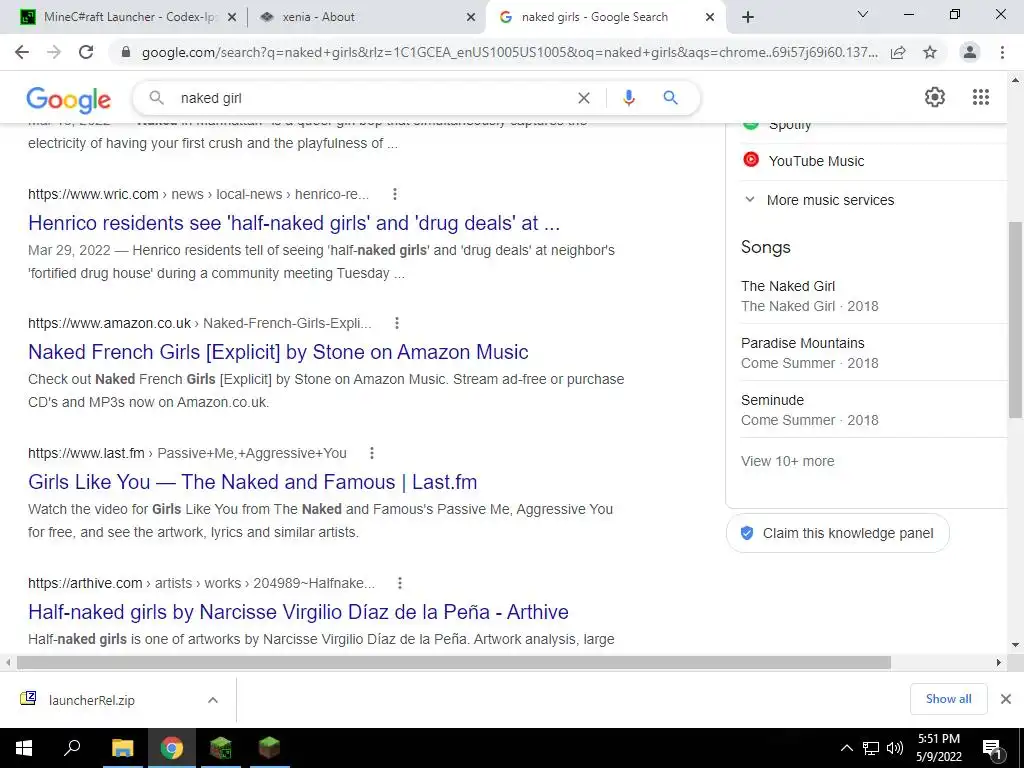
Task: Click Claim this knowledge panel
Action: (838, 533)
